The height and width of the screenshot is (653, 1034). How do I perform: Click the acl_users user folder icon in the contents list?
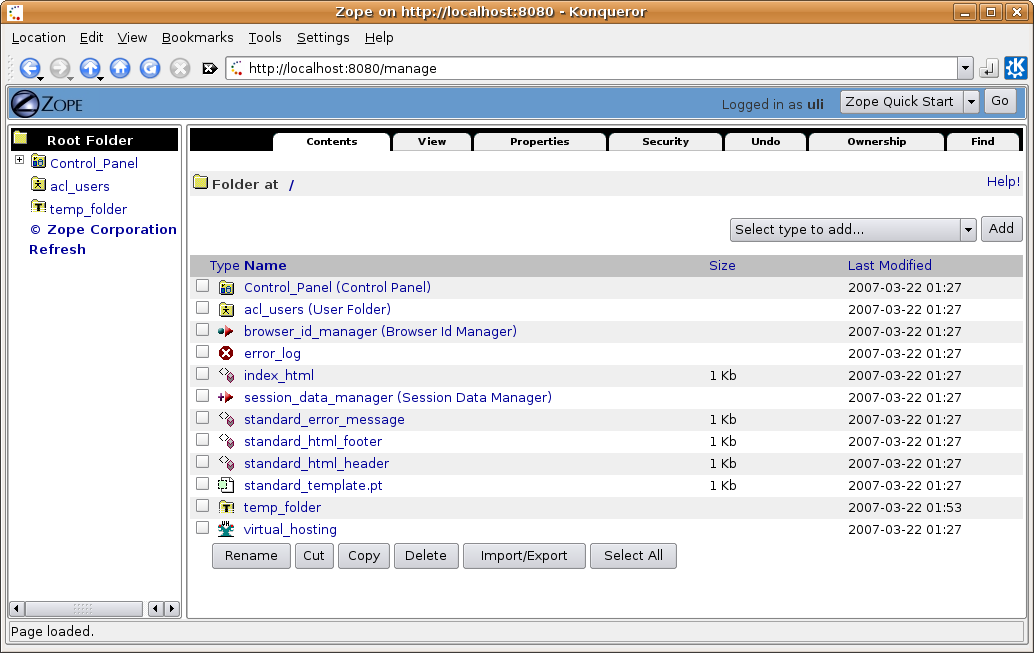[x=226, y=309]
